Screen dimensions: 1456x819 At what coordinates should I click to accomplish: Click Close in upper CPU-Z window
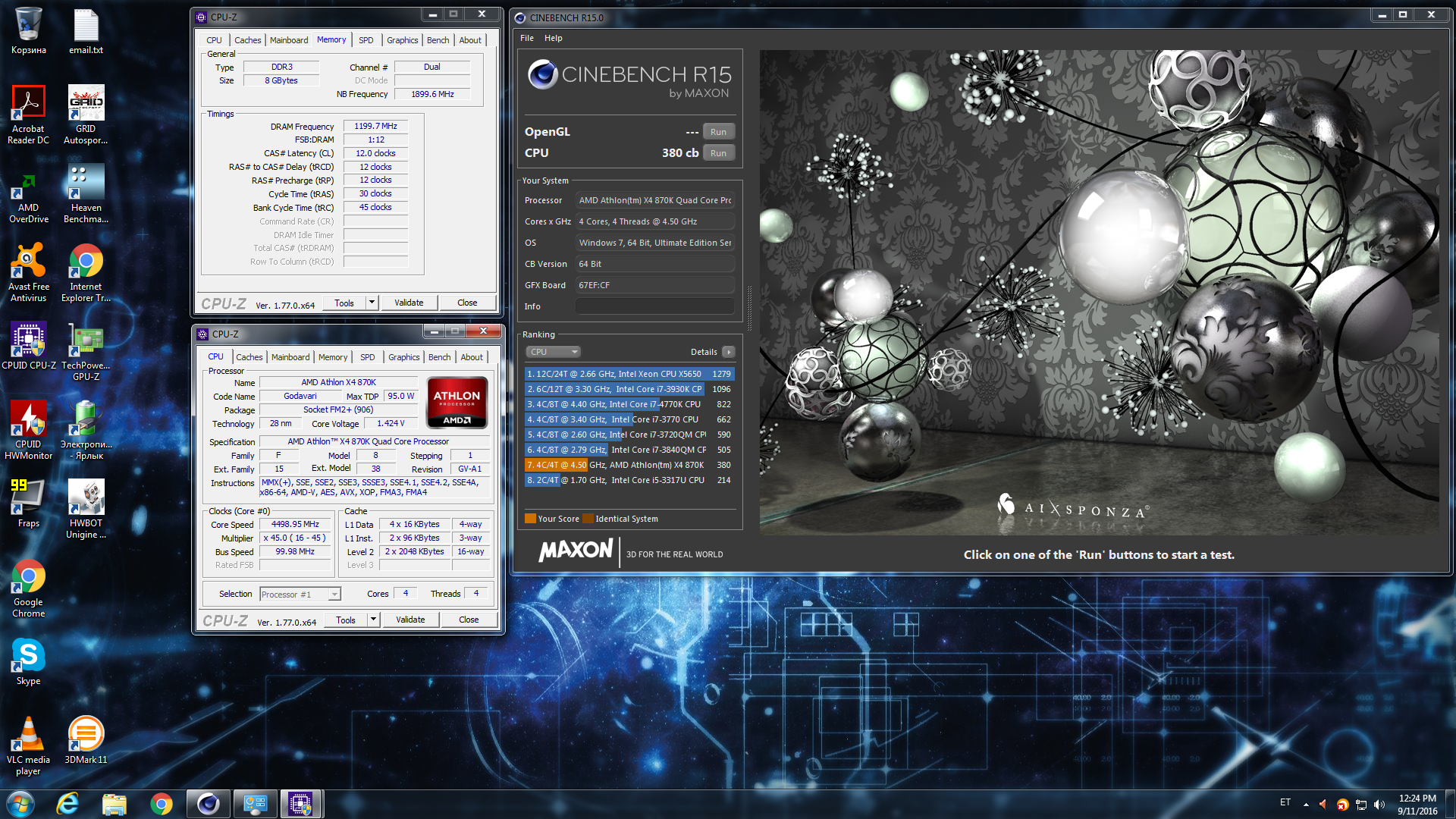[467, 303]
